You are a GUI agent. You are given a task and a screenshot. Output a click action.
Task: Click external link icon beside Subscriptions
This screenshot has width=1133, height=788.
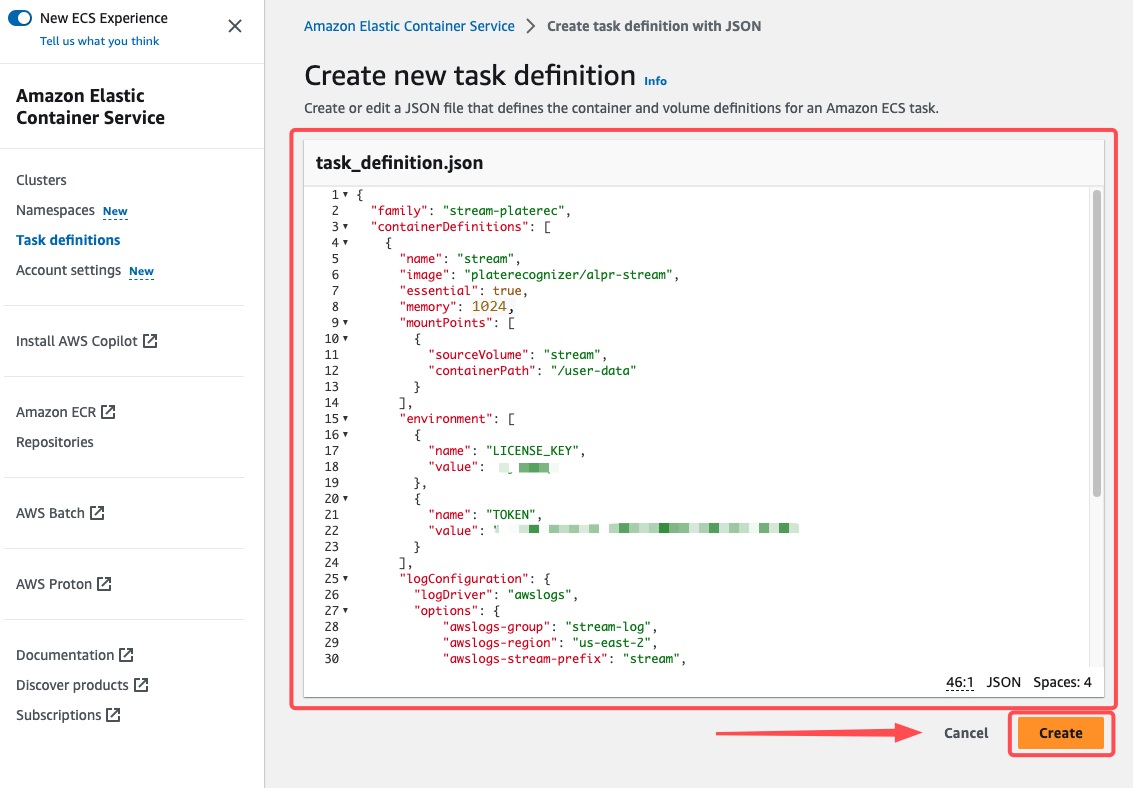pos(114,715)
